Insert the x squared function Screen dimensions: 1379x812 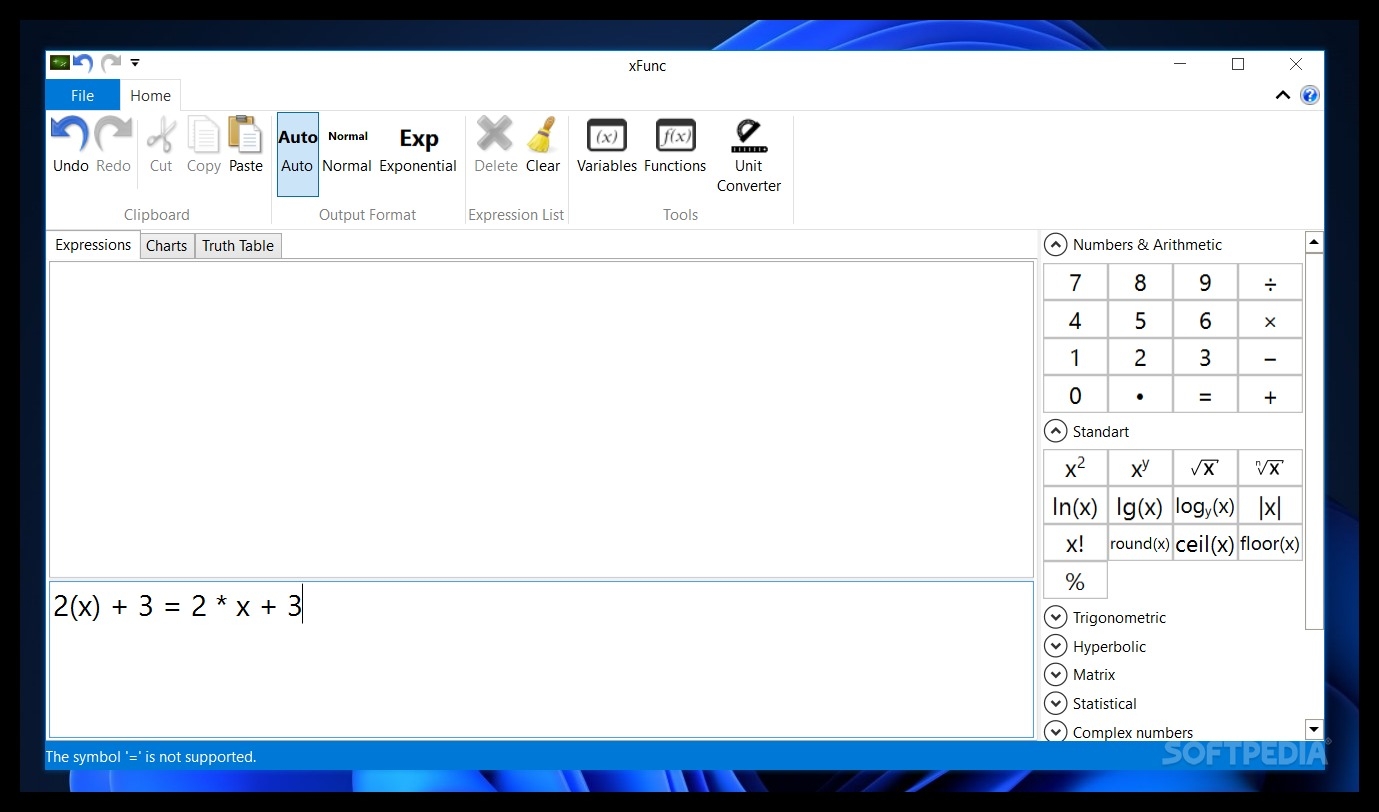click(1075, 468)
